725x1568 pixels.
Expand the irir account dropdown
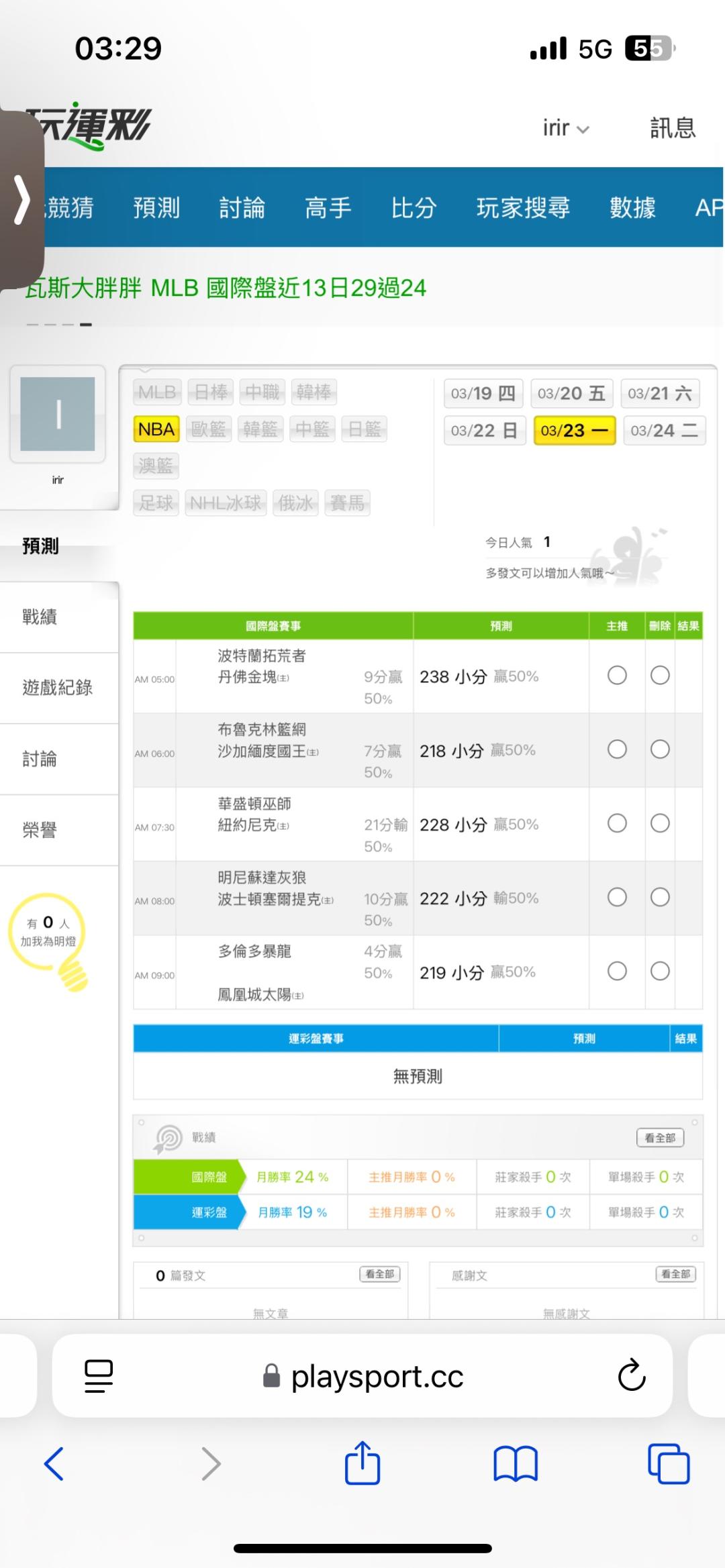(x=565, y=127)
